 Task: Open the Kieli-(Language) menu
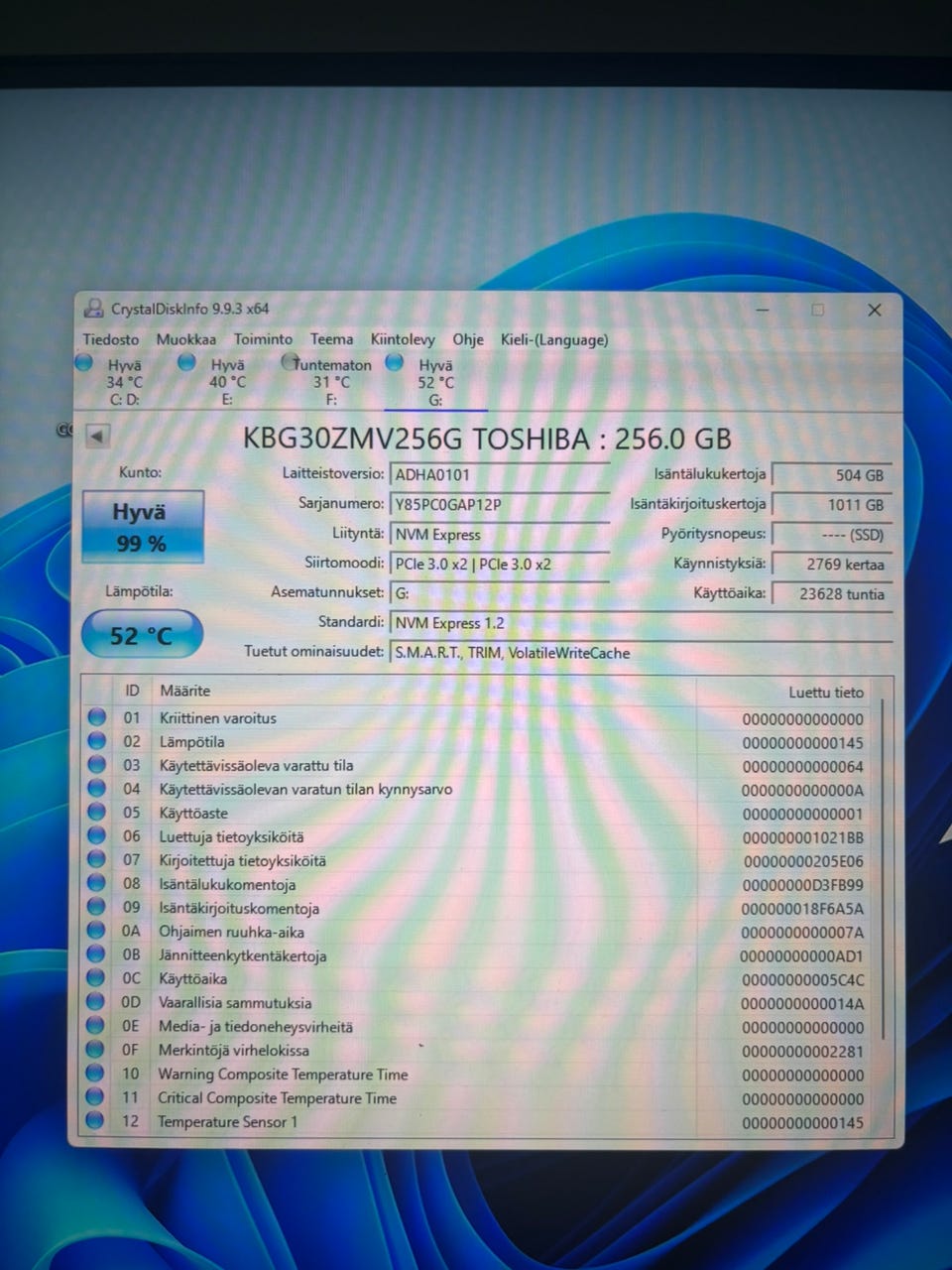pyautogui.click(x=554, y=339)
